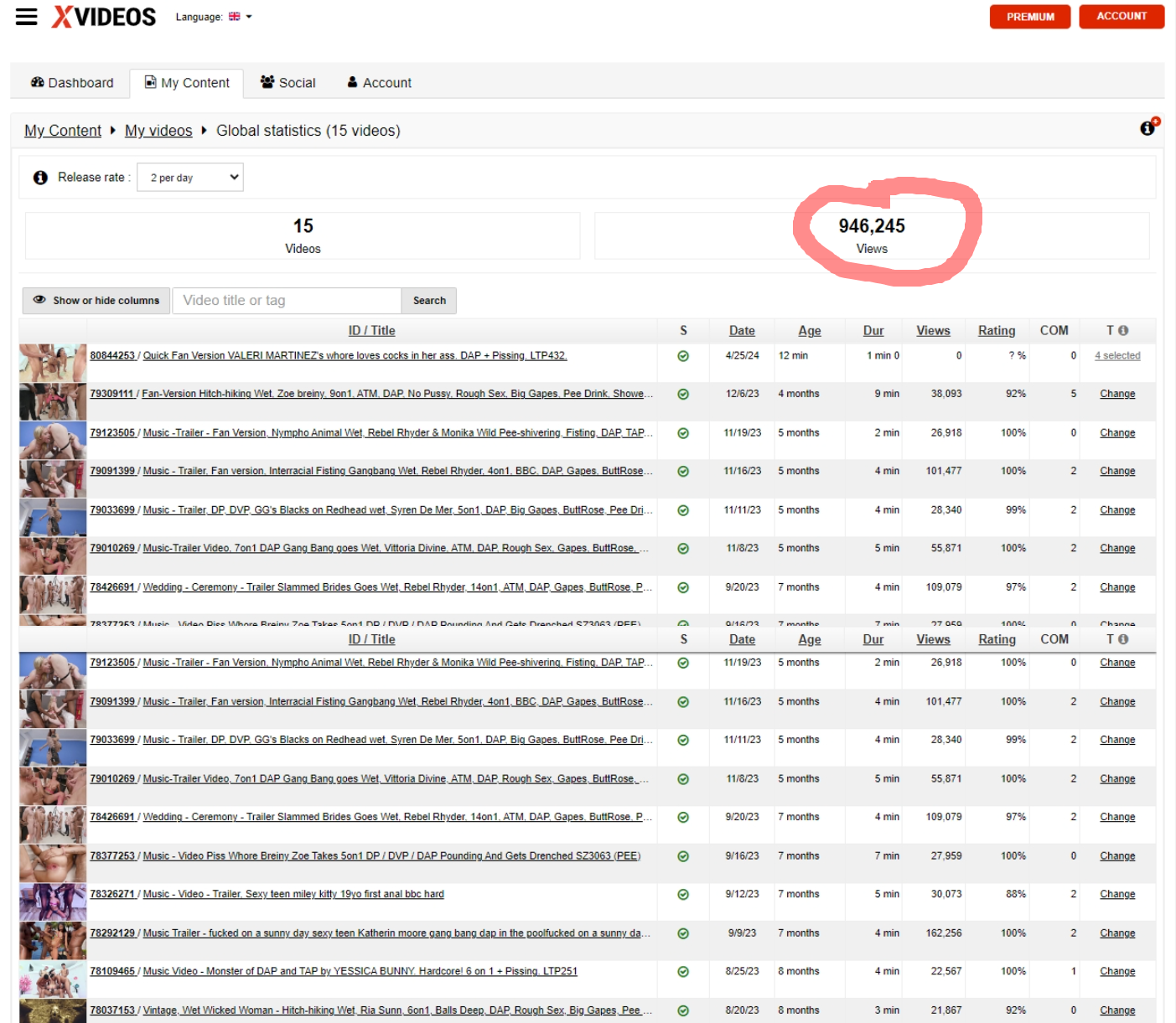The width and height of the screenshot is (1176, 1023).
Task: Click the info icon beside Release rate
Action: (x=40, y=178)
